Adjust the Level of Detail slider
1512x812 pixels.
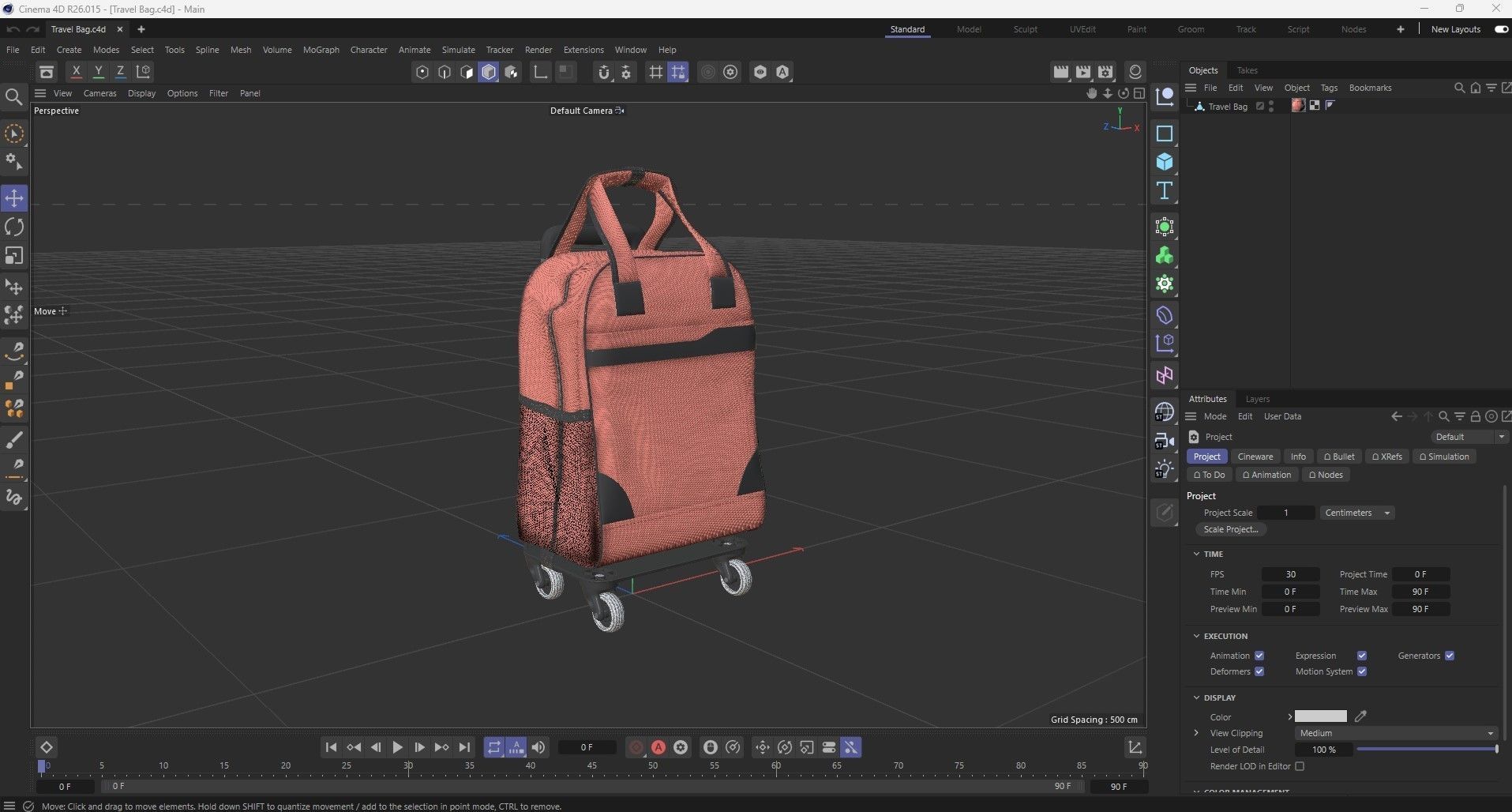(1427, 750)
